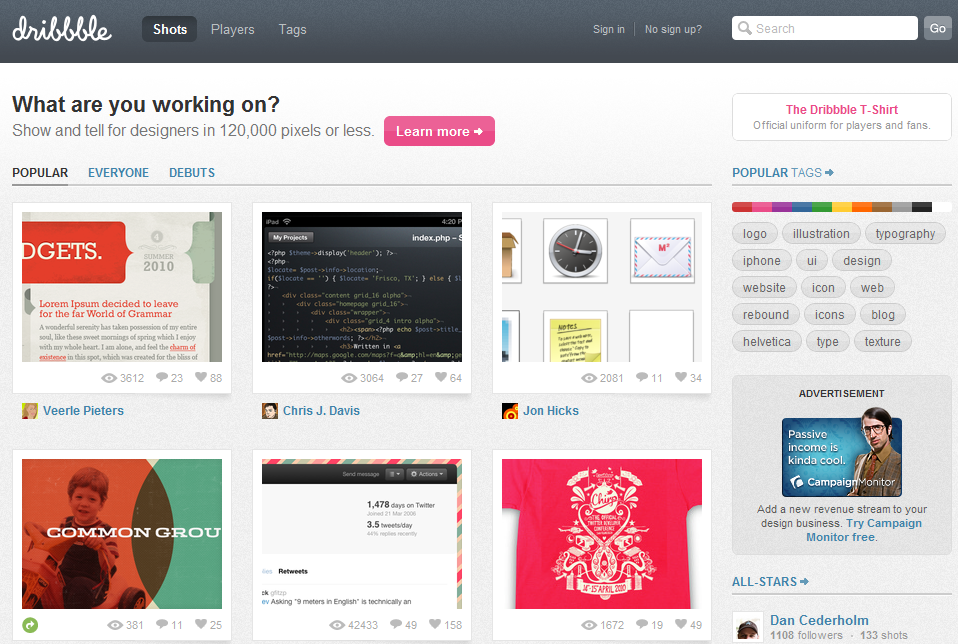Select the helvetica tag
This screenshot has width=958, height=644.
[766, 342]
